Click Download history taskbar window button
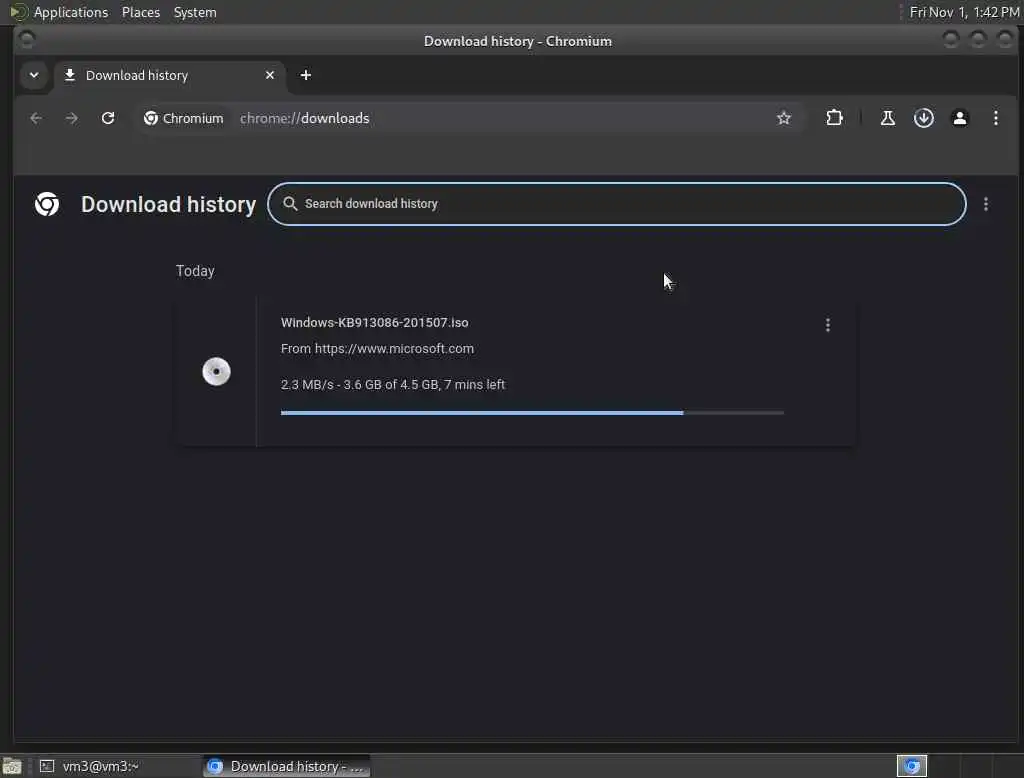1024x778 pixels. [x=286, y=766]
